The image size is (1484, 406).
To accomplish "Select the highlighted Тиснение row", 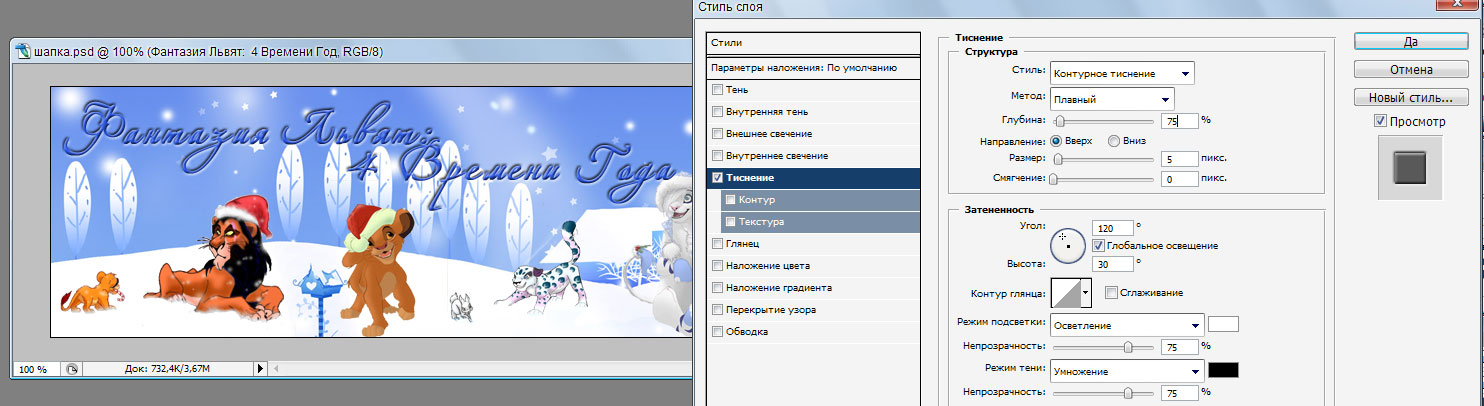I will [813, 178].
